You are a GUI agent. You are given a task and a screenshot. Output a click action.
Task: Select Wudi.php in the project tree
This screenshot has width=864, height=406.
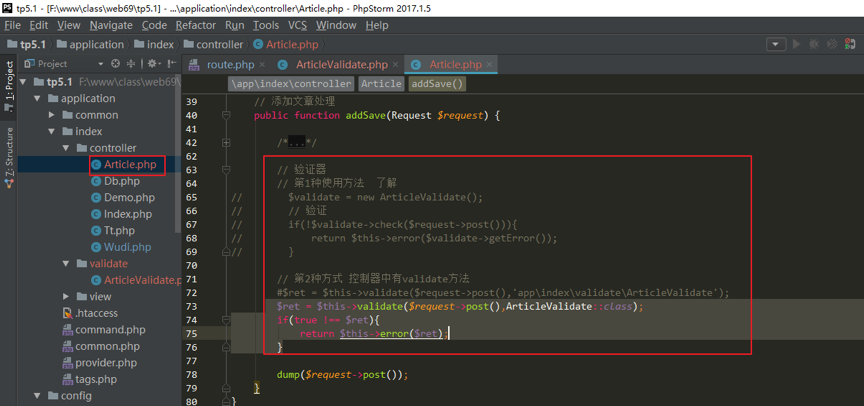point(121,247)
